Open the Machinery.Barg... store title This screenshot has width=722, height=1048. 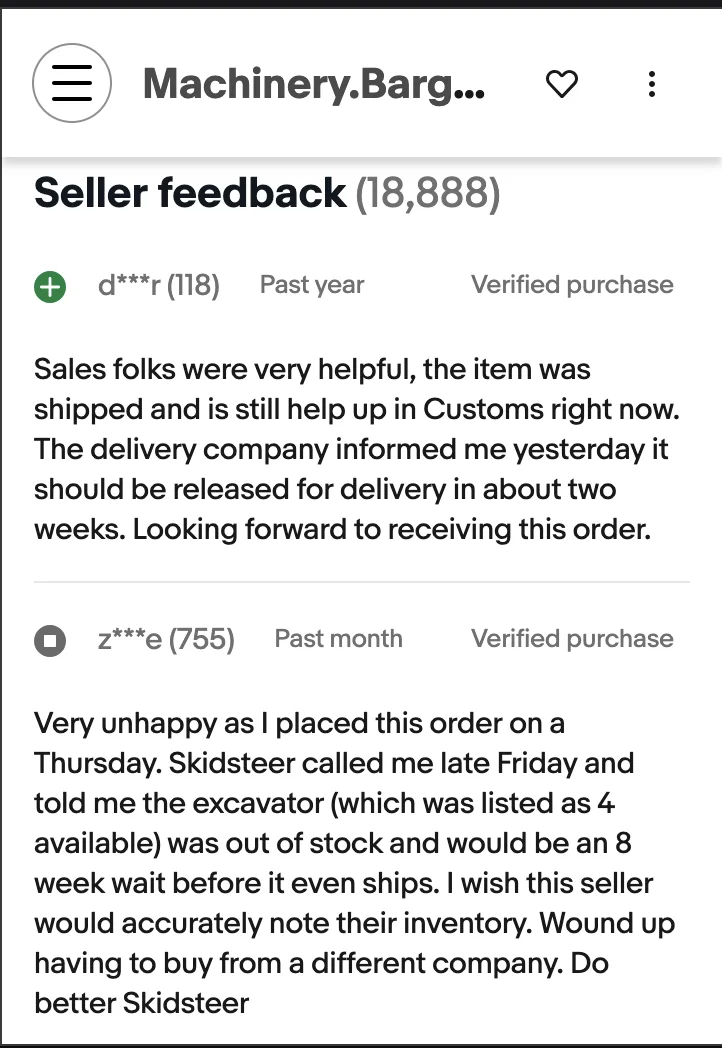pyautogui.click(x=314, y=85)
